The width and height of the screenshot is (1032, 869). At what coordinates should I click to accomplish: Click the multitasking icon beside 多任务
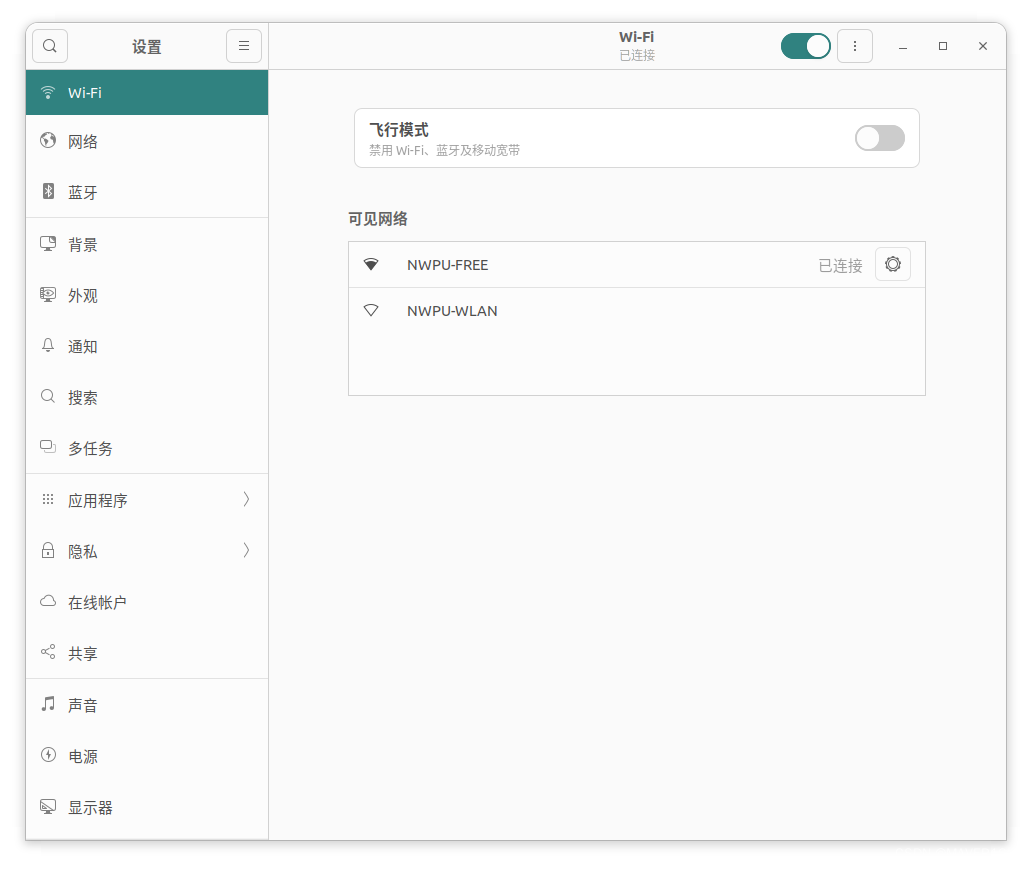click(x=48, y=447)
